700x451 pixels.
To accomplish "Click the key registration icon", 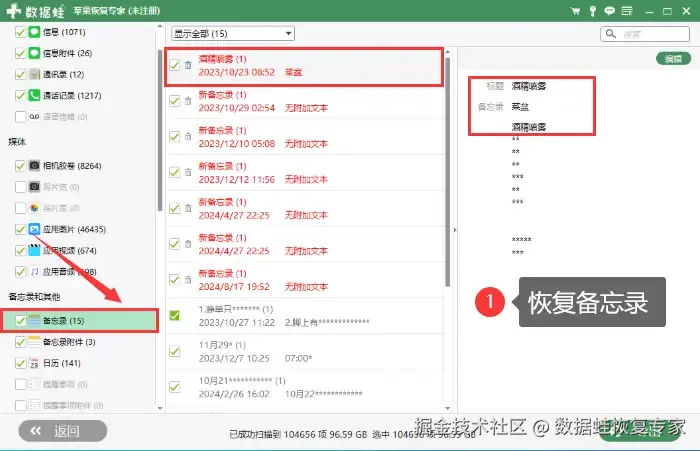I will (592, 11).
